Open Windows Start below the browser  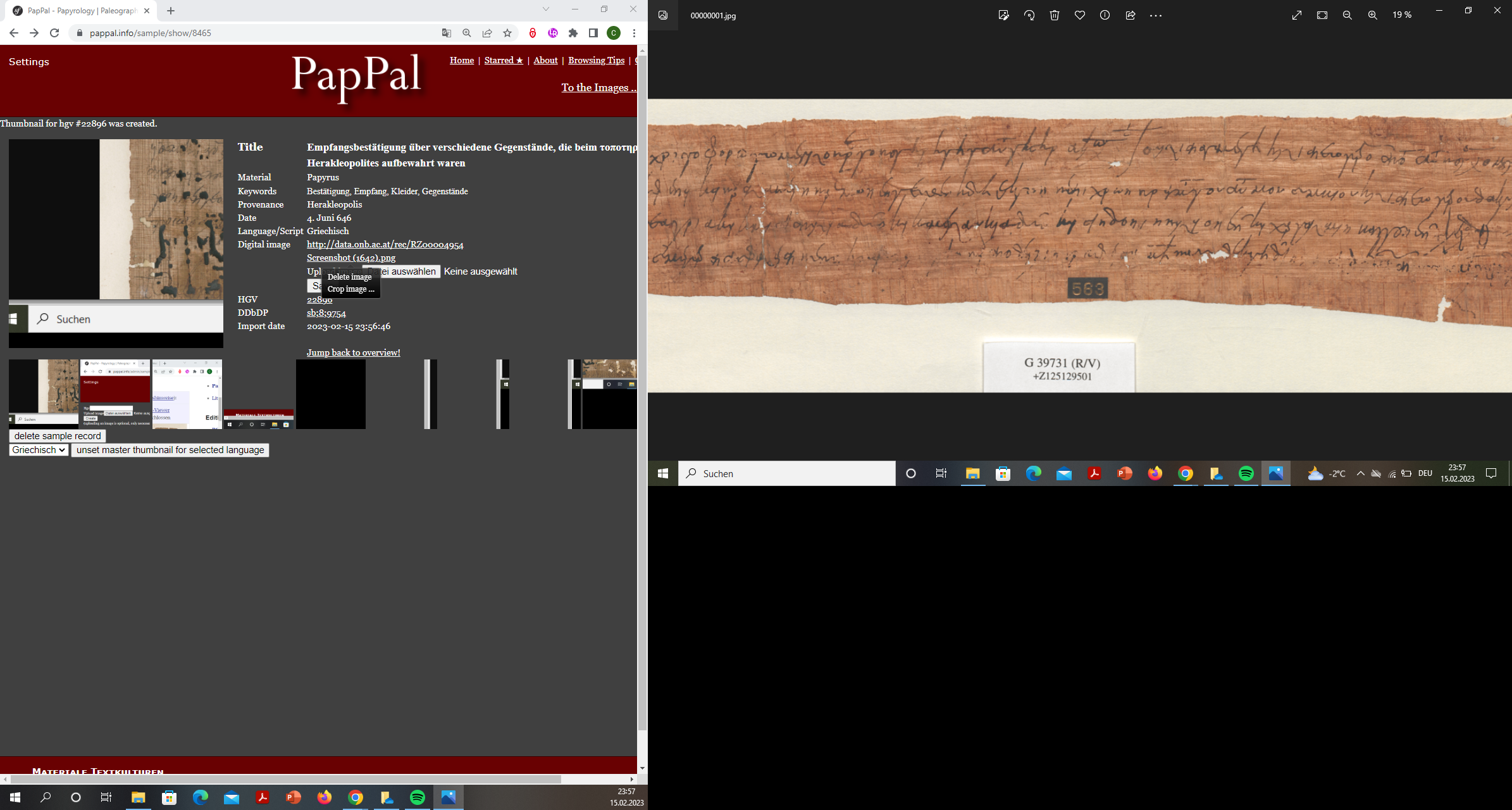[x=15, y=797]
